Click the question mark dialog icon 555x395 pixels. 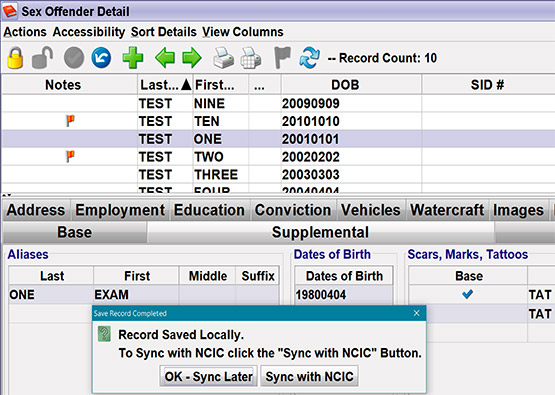[x=104, y=334]
